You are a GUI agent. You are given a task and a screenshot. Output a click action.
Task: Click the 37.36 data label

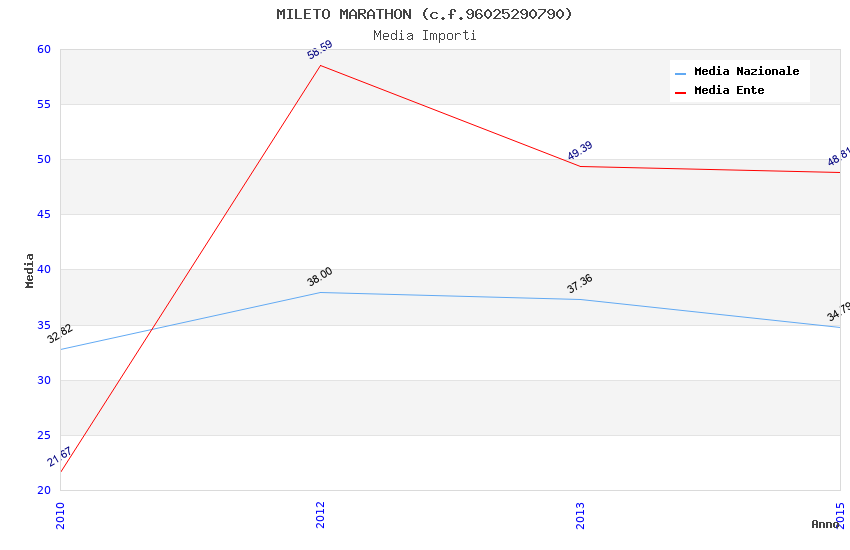pyautogui.click(x=580, y=284)
